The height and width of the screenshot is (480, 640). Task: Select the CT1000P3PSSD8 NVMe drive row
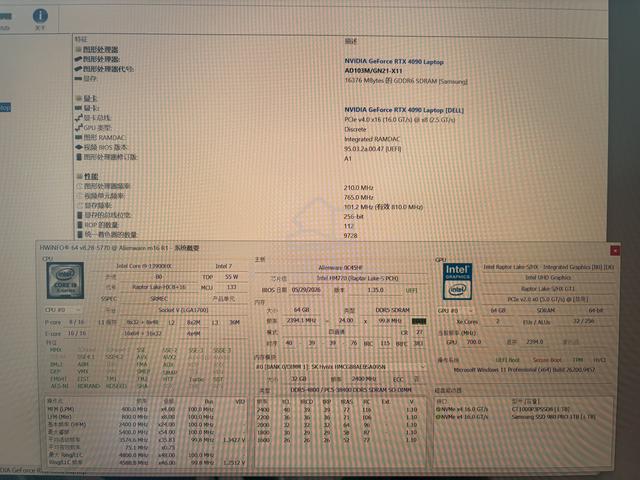[522, 409]
